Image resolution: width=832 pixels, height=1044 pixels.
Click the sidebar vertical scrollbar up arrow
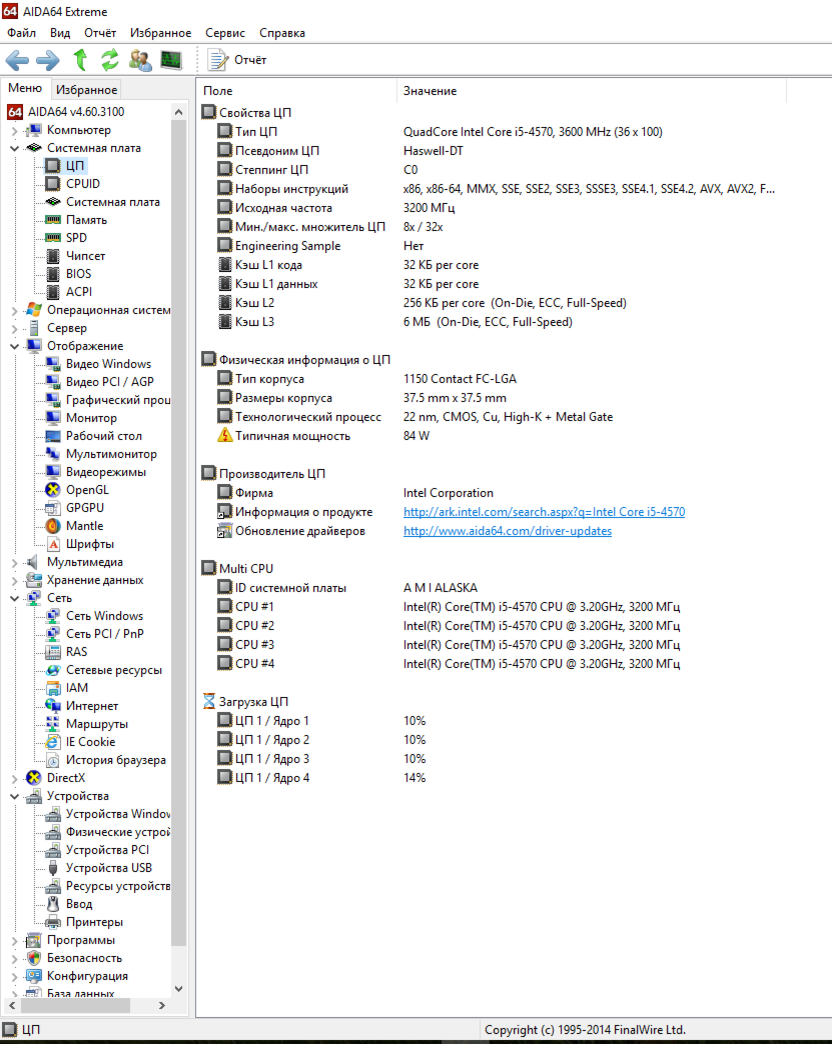(178, 112)
